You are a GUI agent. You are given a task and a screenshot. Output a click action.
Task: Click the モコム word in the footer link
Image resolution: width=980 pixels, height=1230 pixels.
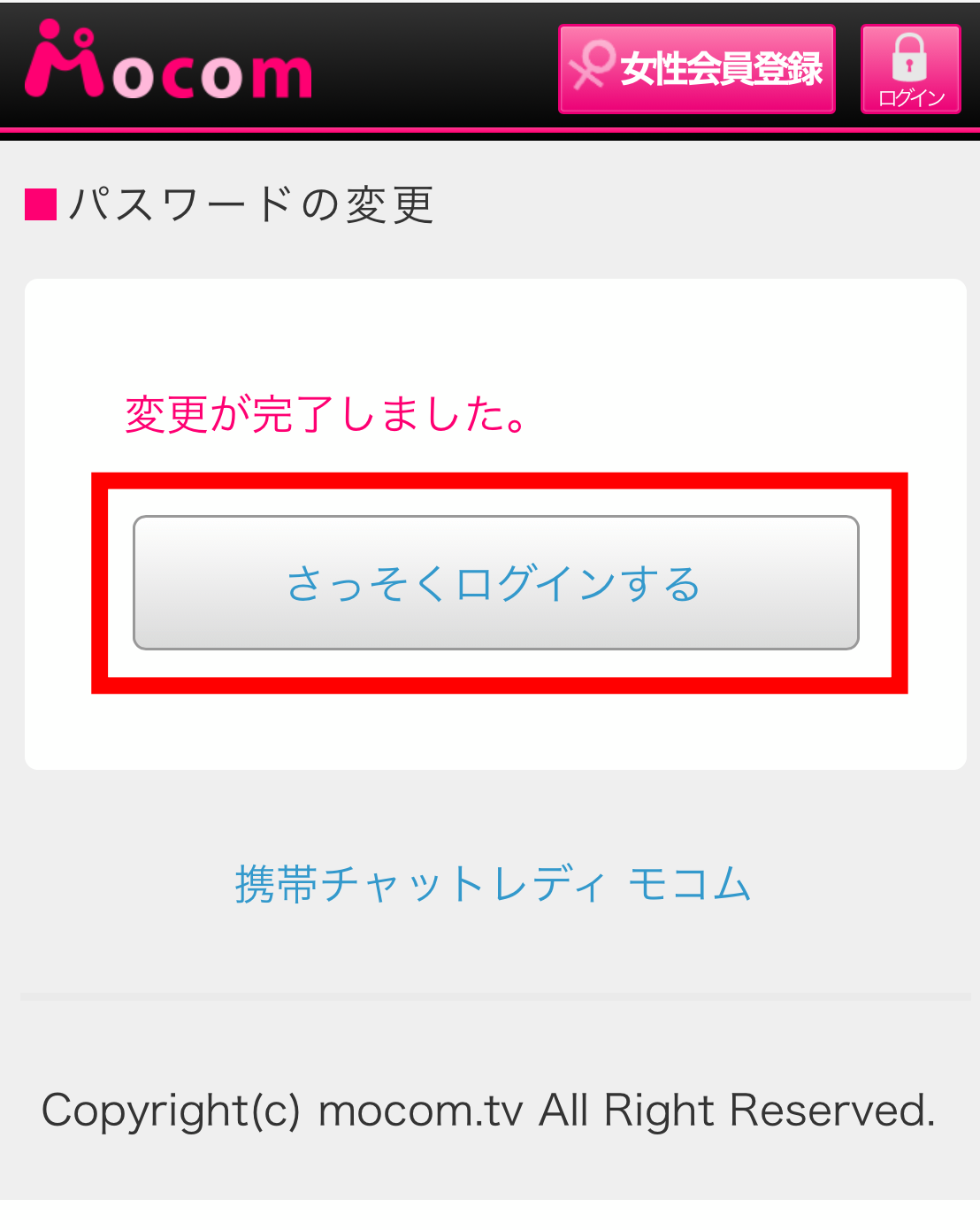pyautogui.click(x=690, y=883)
